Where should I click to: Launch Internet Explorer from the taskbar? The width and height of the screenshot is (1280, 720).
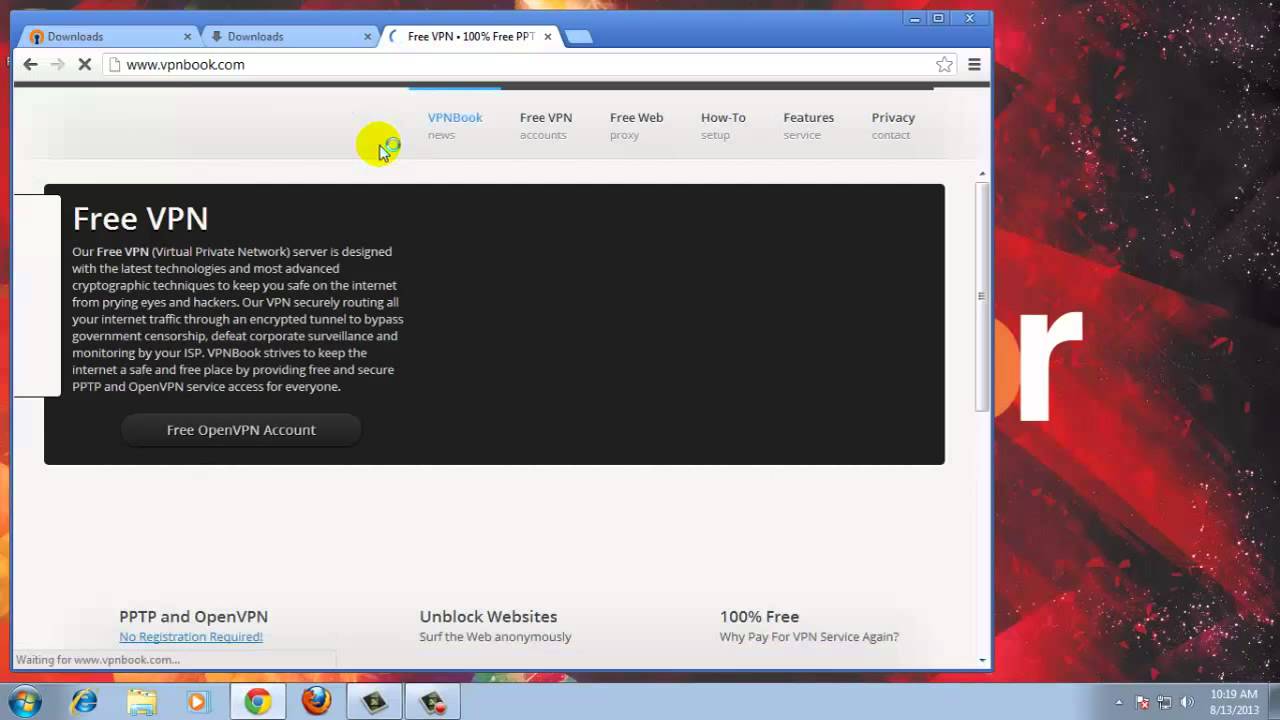[84, 702]
